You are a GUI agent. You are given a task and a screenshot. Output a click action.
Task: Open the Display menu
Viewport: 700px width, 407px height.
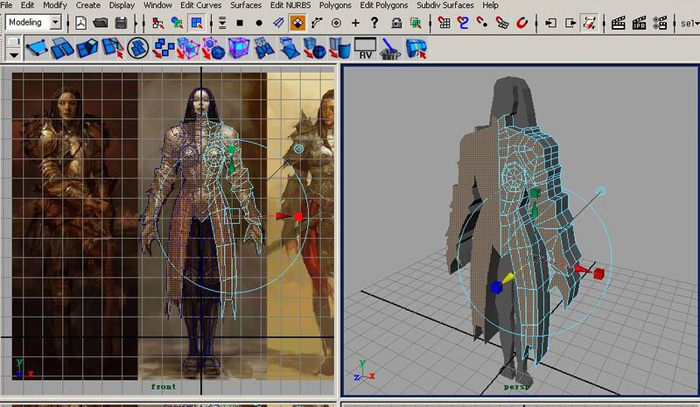(122, 5)
